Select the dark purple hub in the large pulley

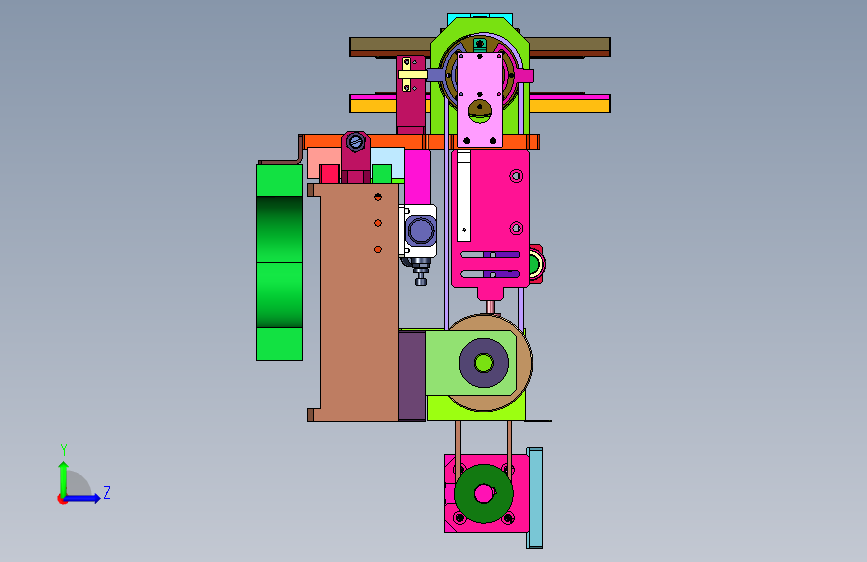click(x=484, y=363)
